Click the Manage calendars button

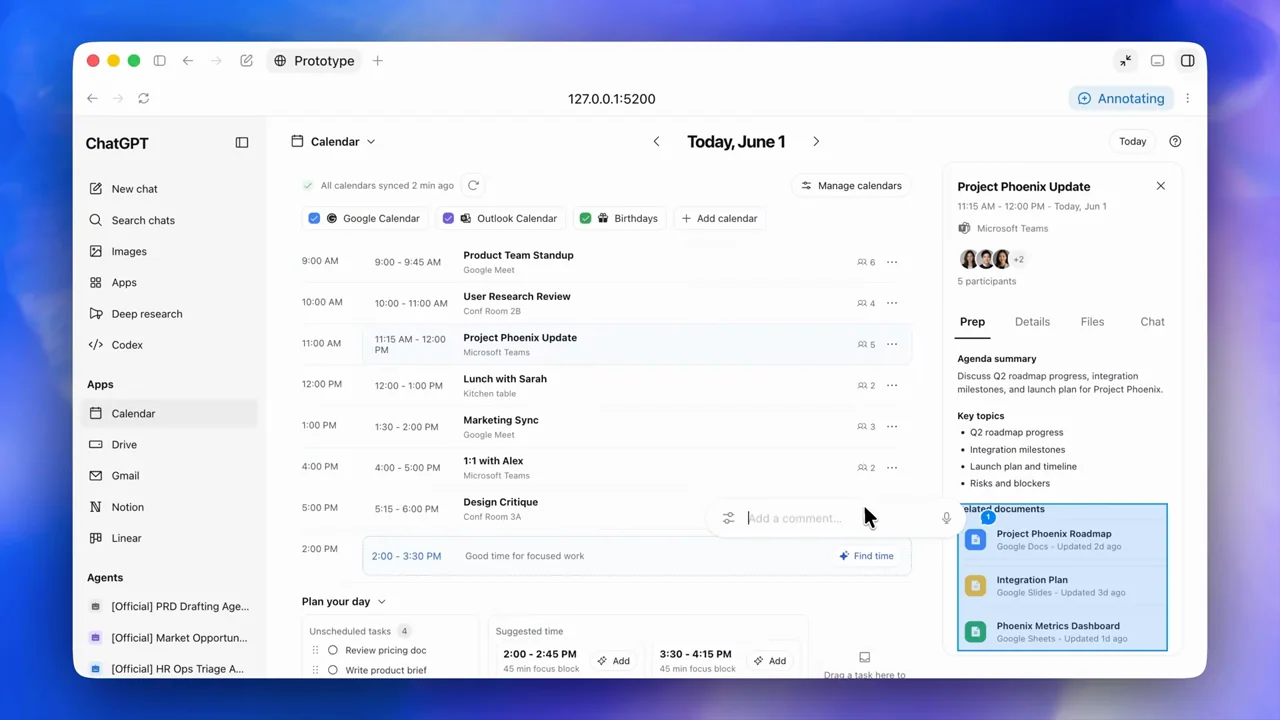point(851,185)
